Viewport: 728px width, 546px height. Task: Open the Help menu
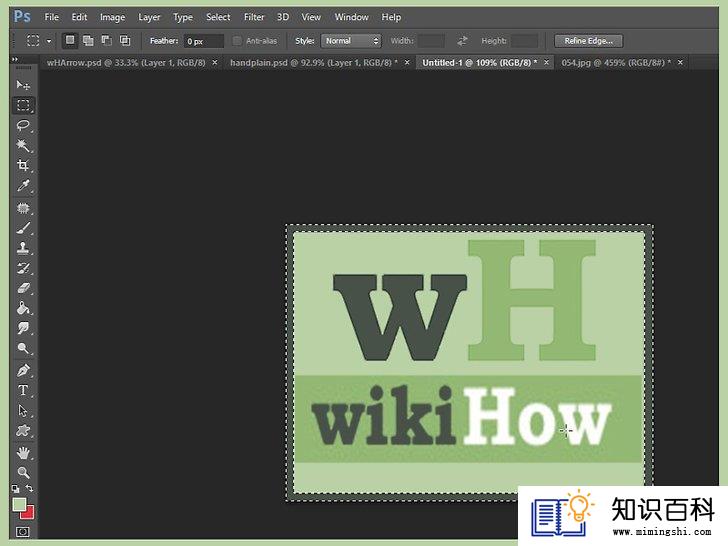coord(391,17)
